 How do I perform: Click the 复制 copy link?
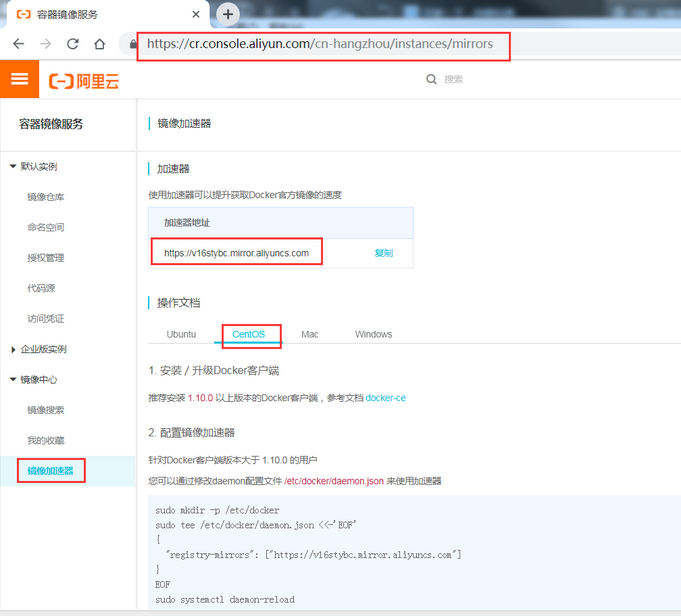(x=383, y=253)
